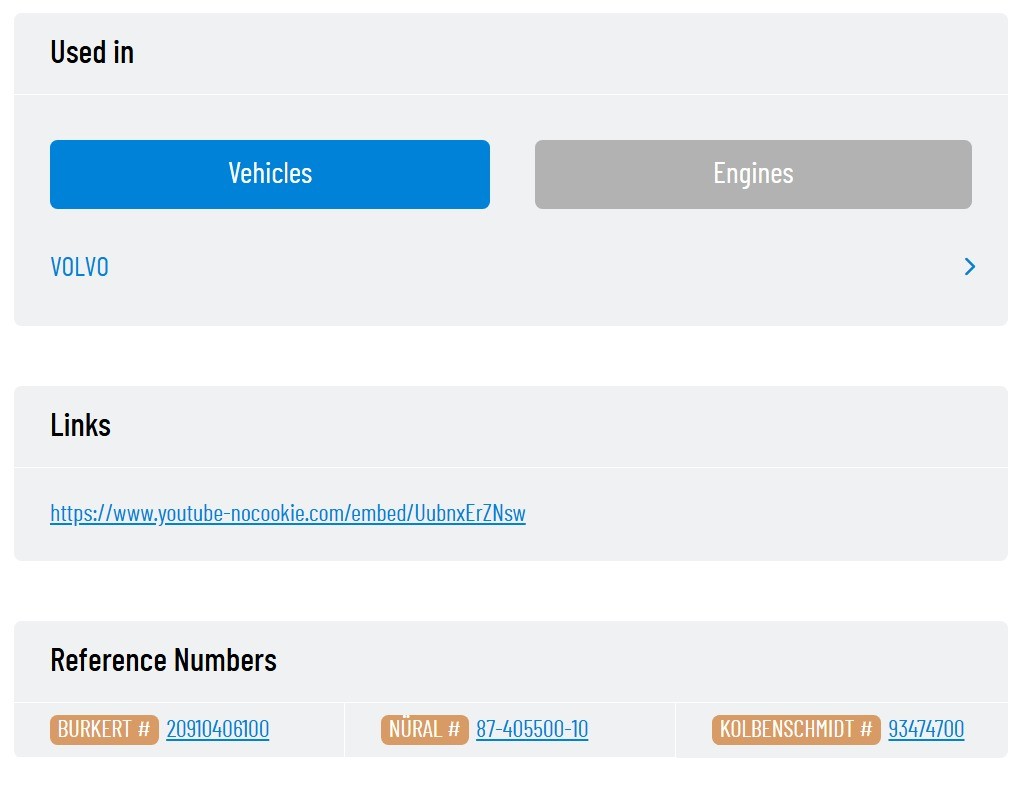Screen dimensions: 1020x787
Task: Click the "Links" section heading
Action: 80,425
